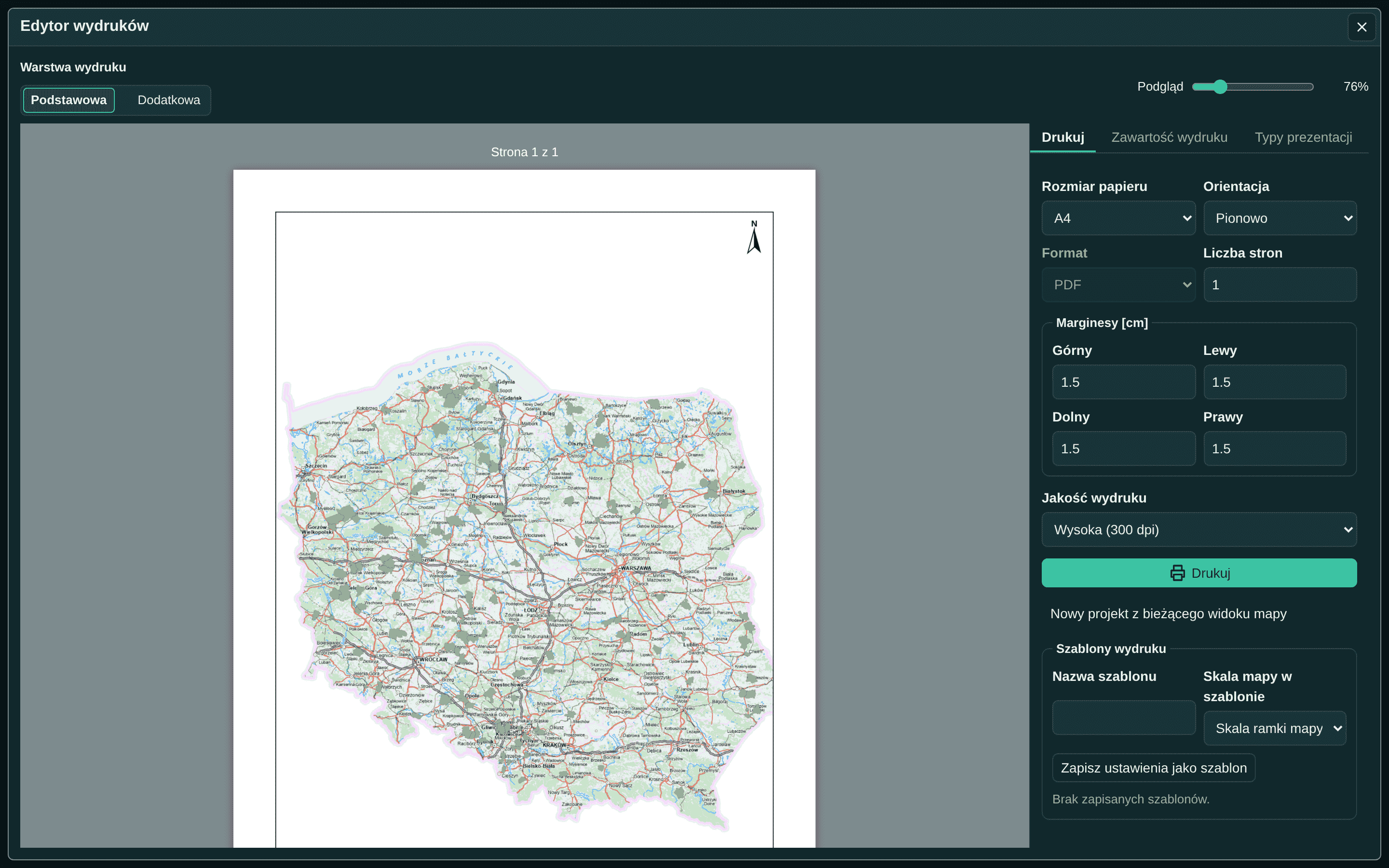Click the Liczba stron input field
This screenshot has height=868, width=1389.
coord(1280,285)
